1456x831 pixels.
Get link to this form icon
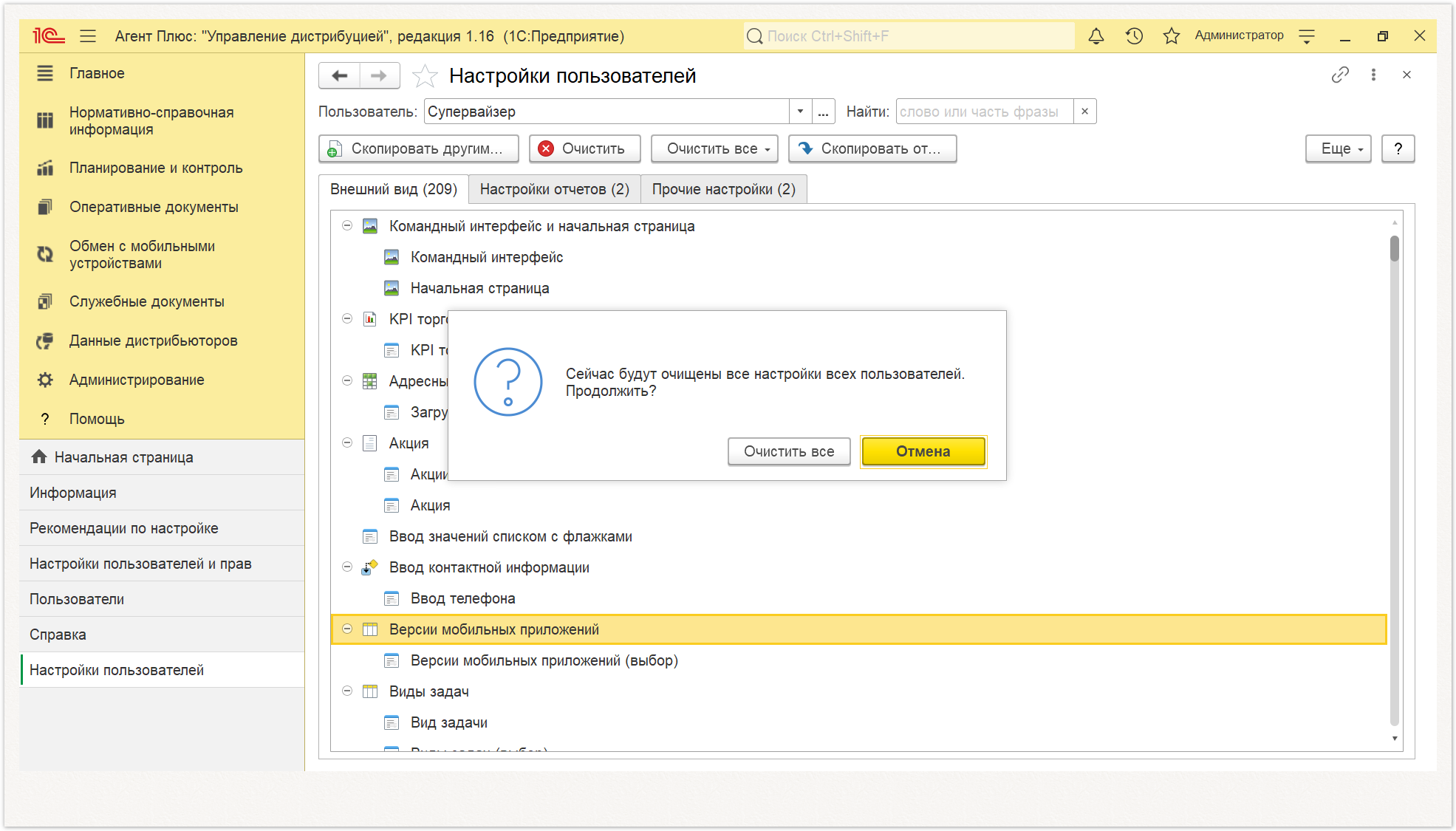click(1340, 75)
